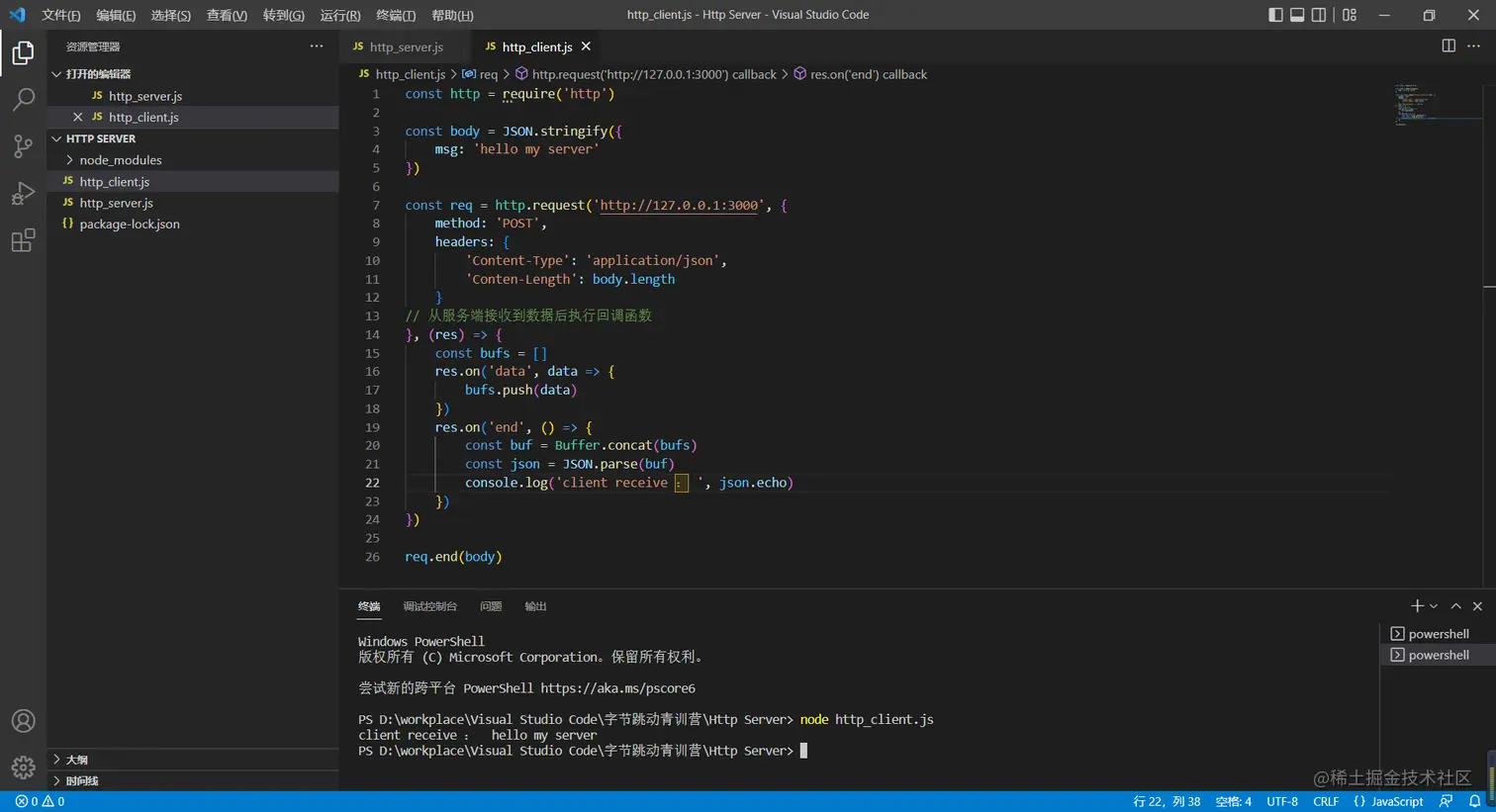Open the Manage gear menu
Viewport: 1496px width, 812px height.
(x=23, y=767)
